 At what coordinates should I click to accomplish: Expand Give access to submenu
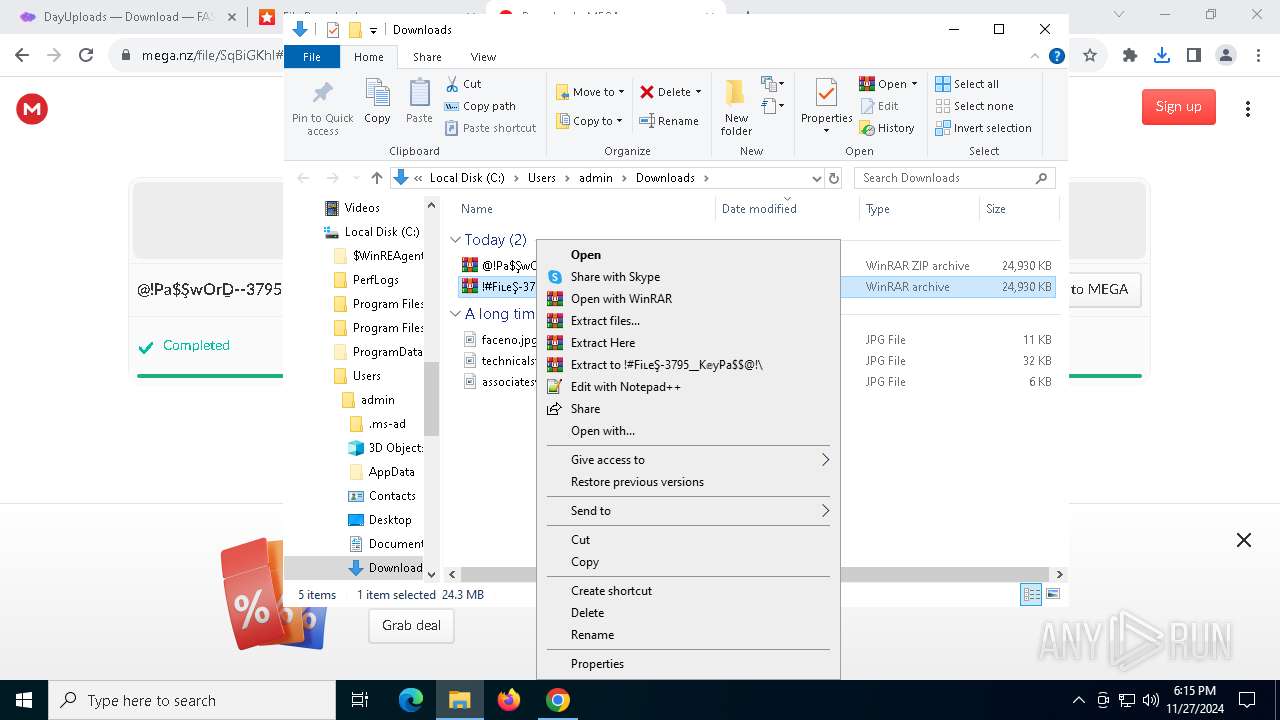click(x=688, y=460)
